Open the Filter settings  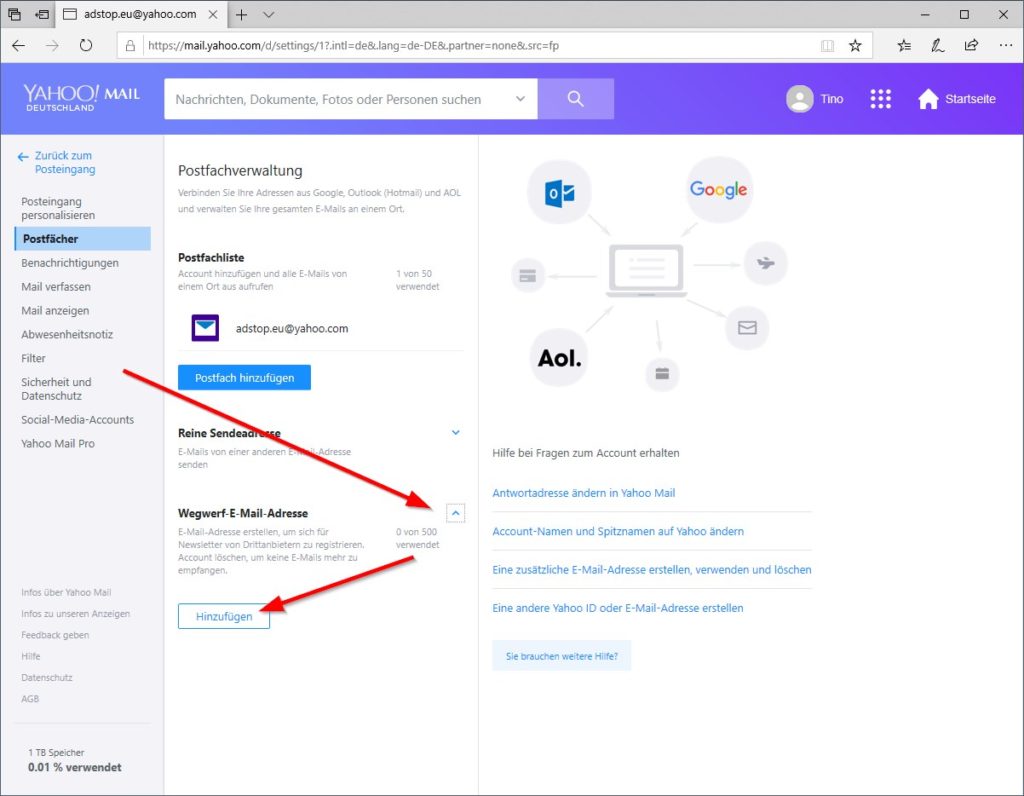[x=33, y=358]
